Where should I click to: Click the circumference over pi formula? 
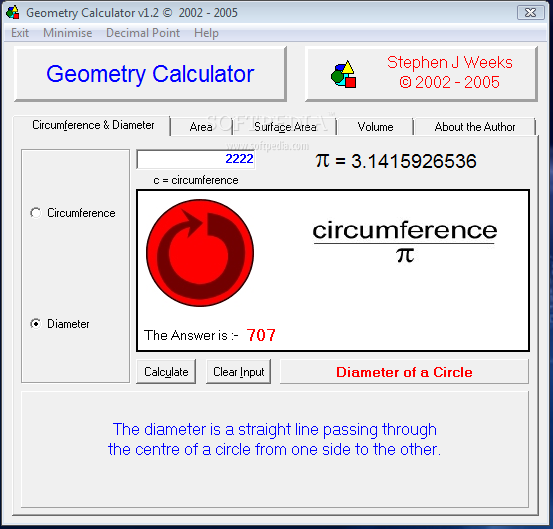pyautogui.click(x=405, y=241)
